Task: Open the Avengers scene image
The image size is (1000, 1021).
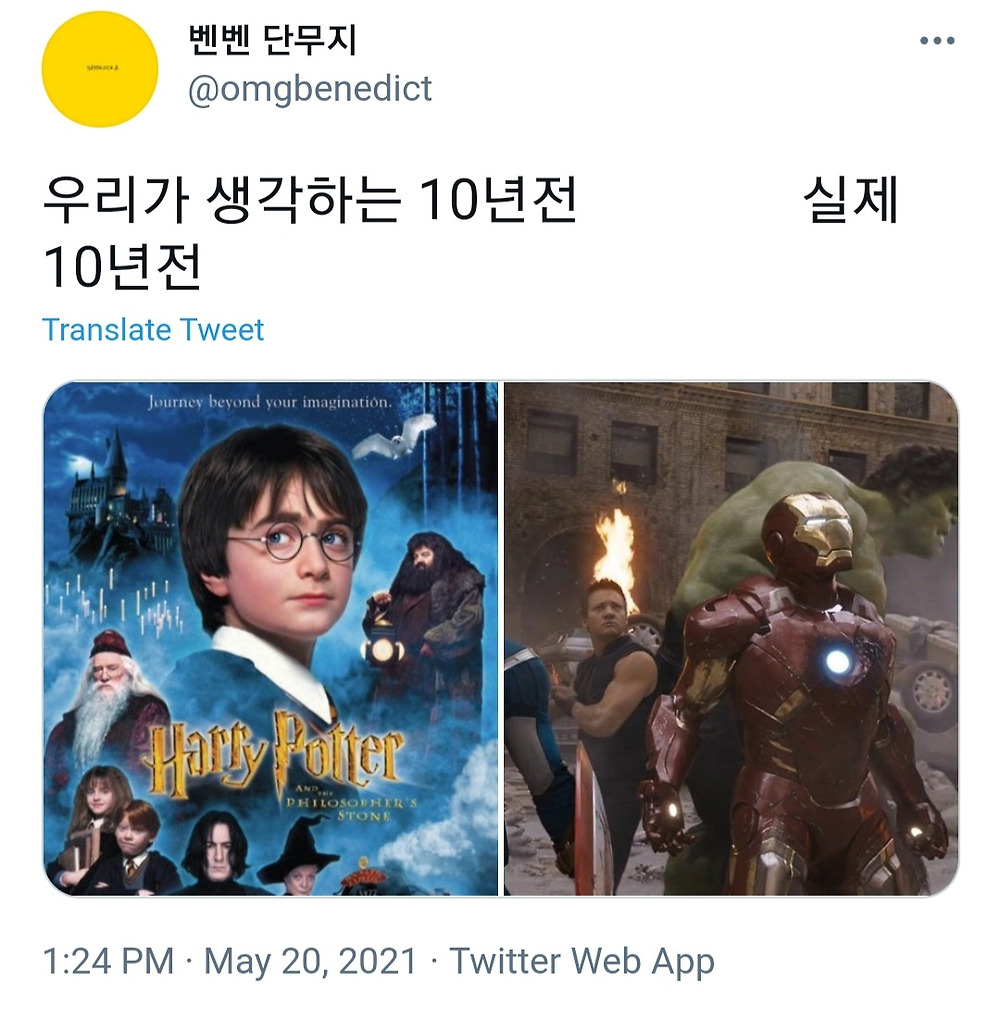Action: 731,639
